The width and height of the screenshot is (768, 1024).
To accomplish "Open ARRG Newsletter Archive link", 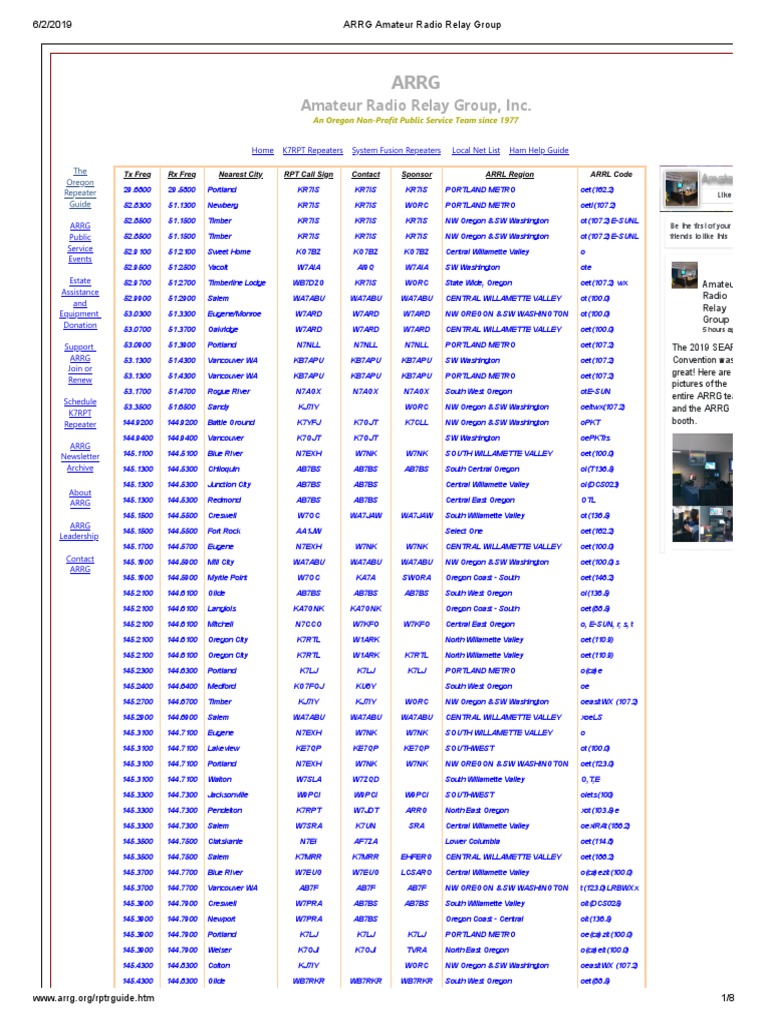I will tap(80, 457).
